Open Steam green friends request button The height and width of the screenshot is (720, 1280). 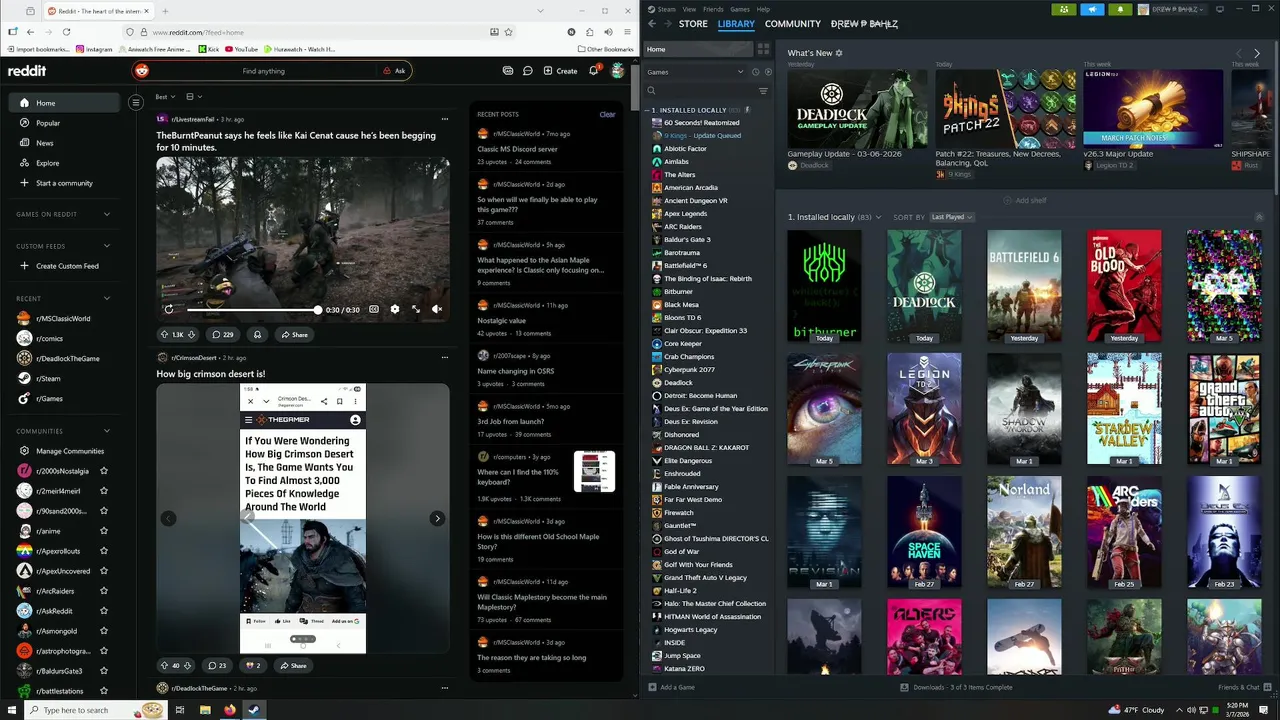click(1064, 9)
